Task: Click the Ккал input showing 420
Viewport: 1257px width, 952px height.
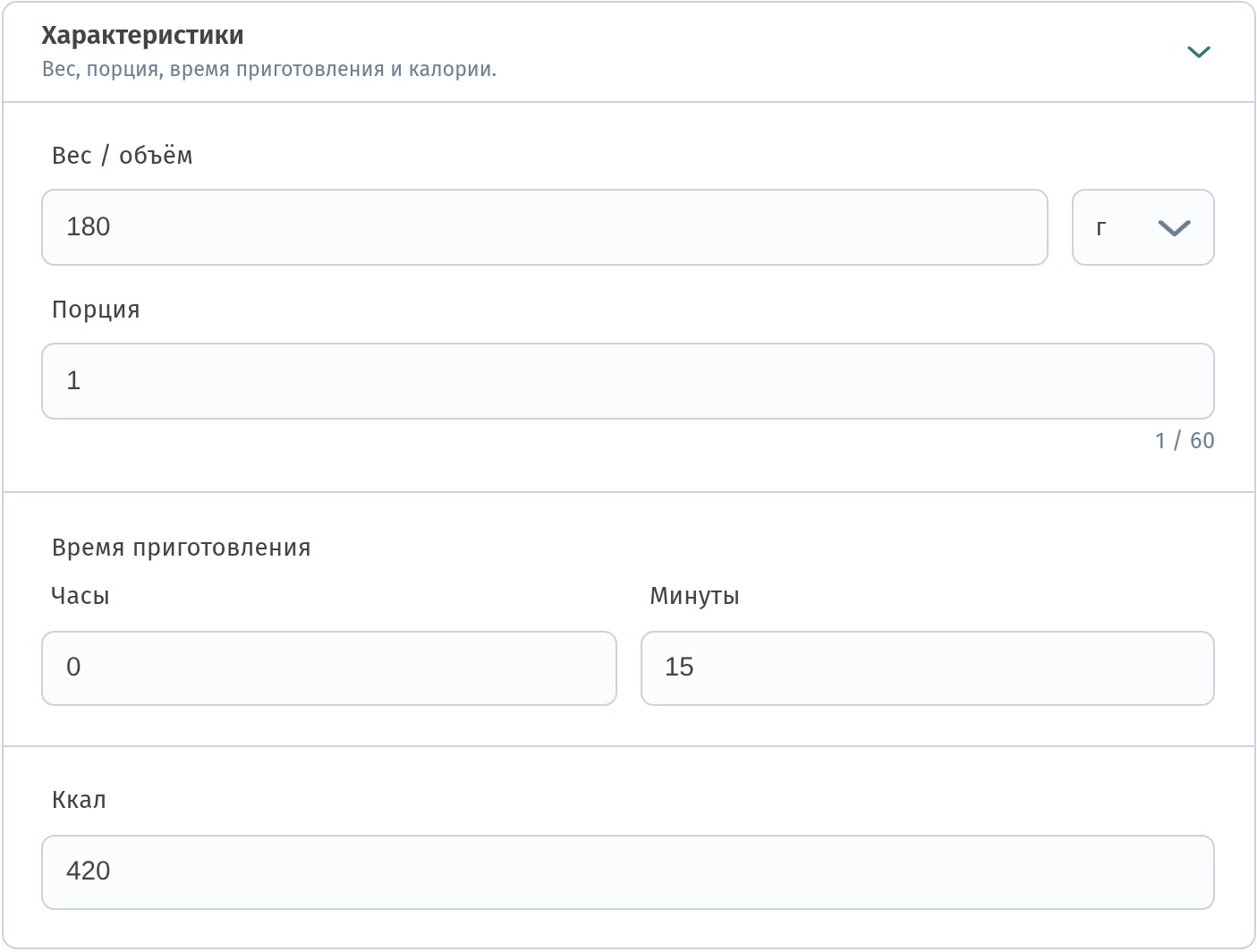Action: click(x=628, y=872)
